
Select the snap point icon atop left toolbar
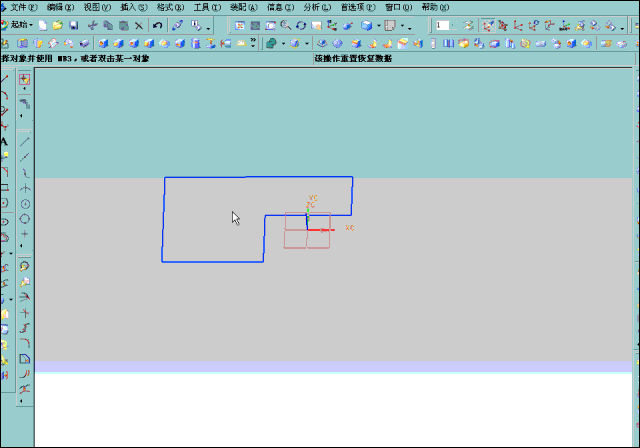[x=24, y=79]
